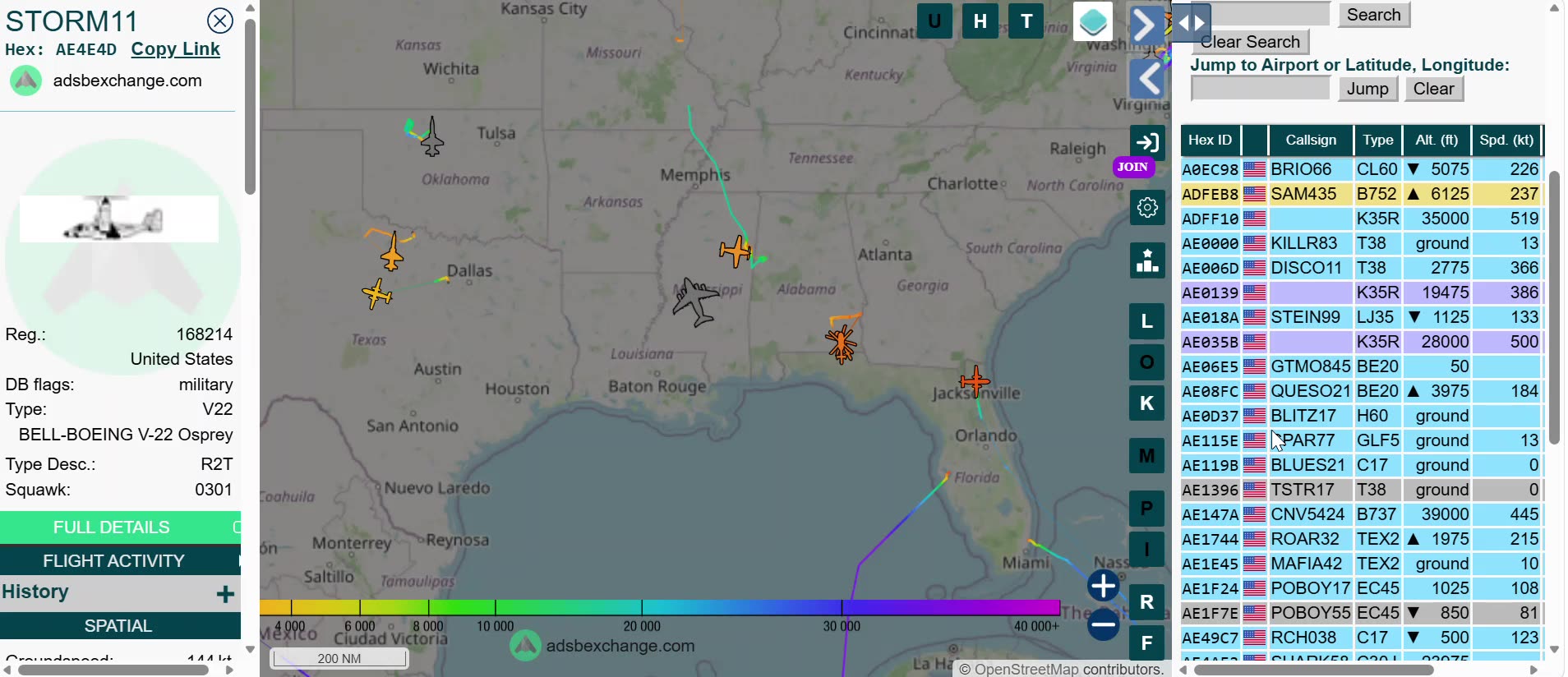This screenshot has height=677, width=1568.
Task: Select orange plane icon near Jacksonville
Action: pyautogui.click(x=975, y=380)
